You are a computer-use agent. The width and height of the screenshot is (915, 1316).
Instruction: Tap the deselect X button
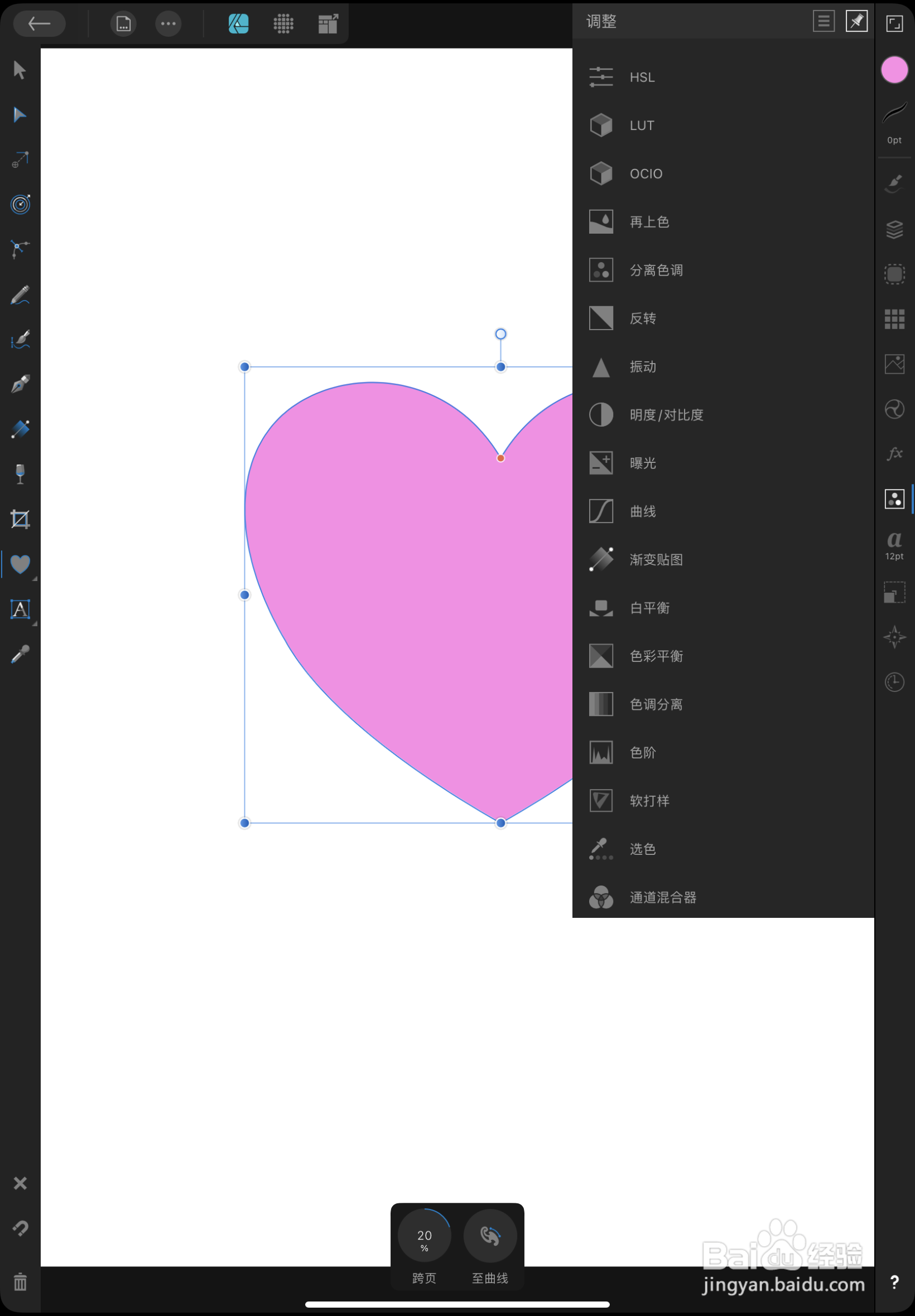(20, 1183)
